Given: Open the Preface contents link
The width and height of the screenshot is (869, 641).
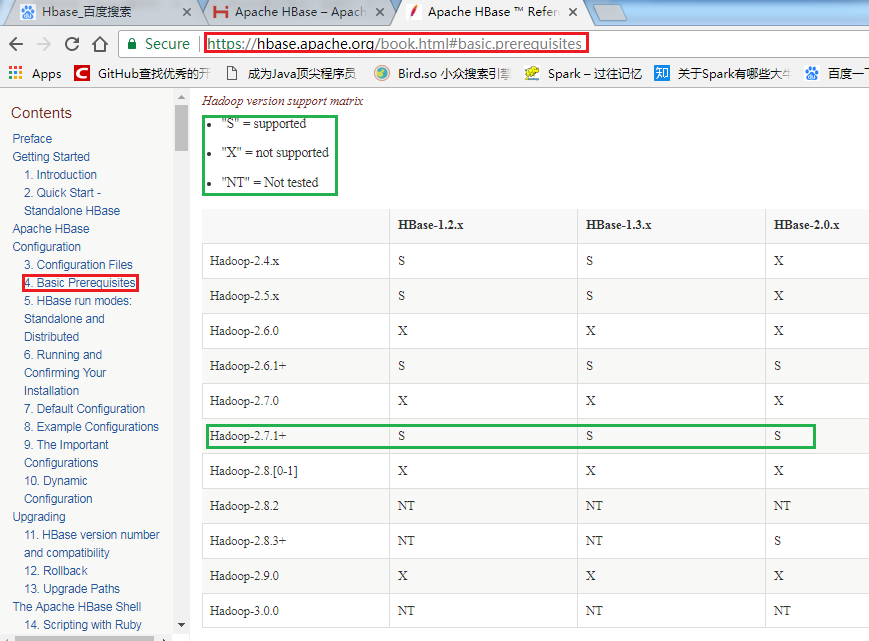Looking at the screenshot, I should point(32,139).
